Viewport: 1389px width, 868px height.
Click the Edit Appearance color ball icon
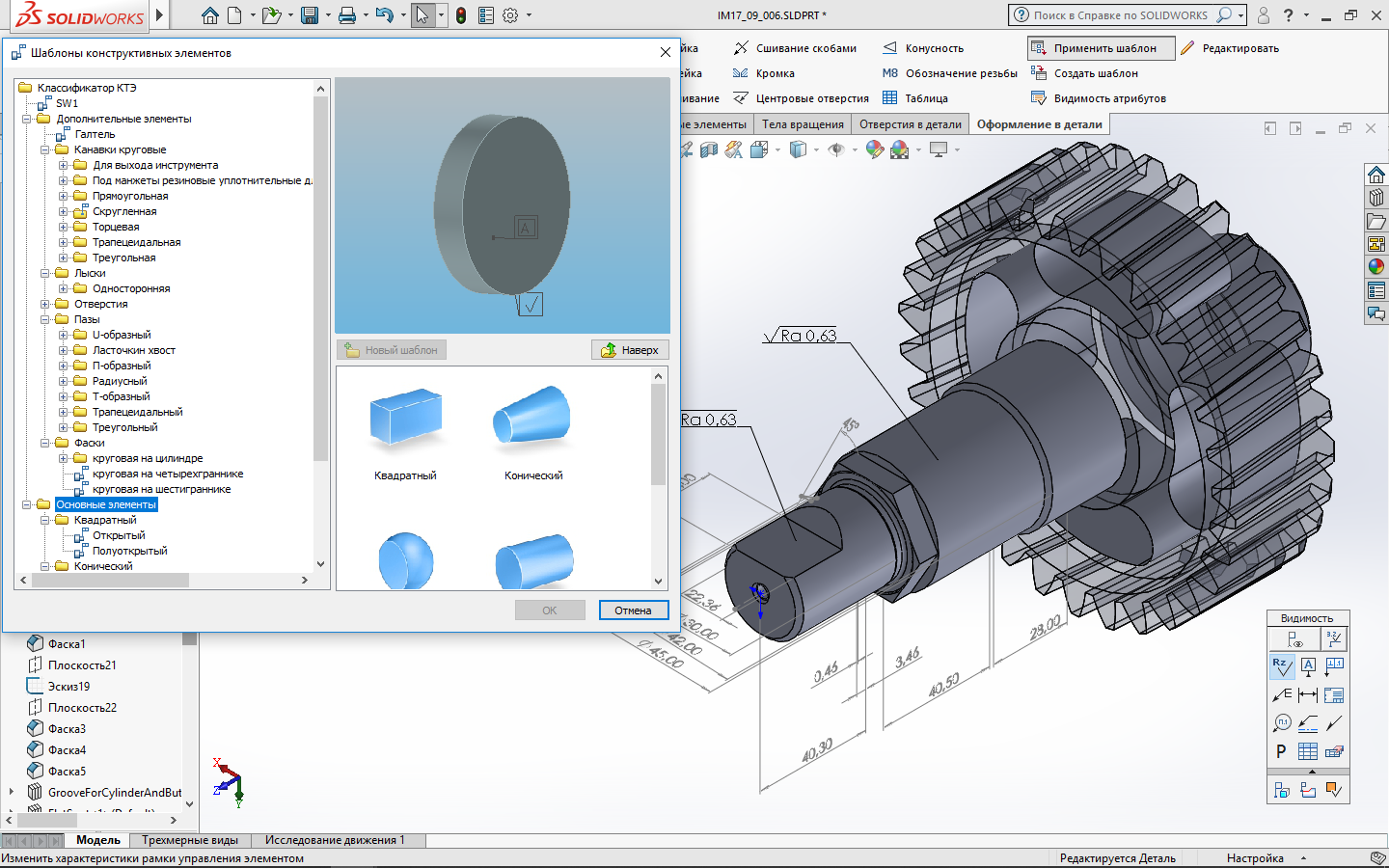[x=874, y=149]
